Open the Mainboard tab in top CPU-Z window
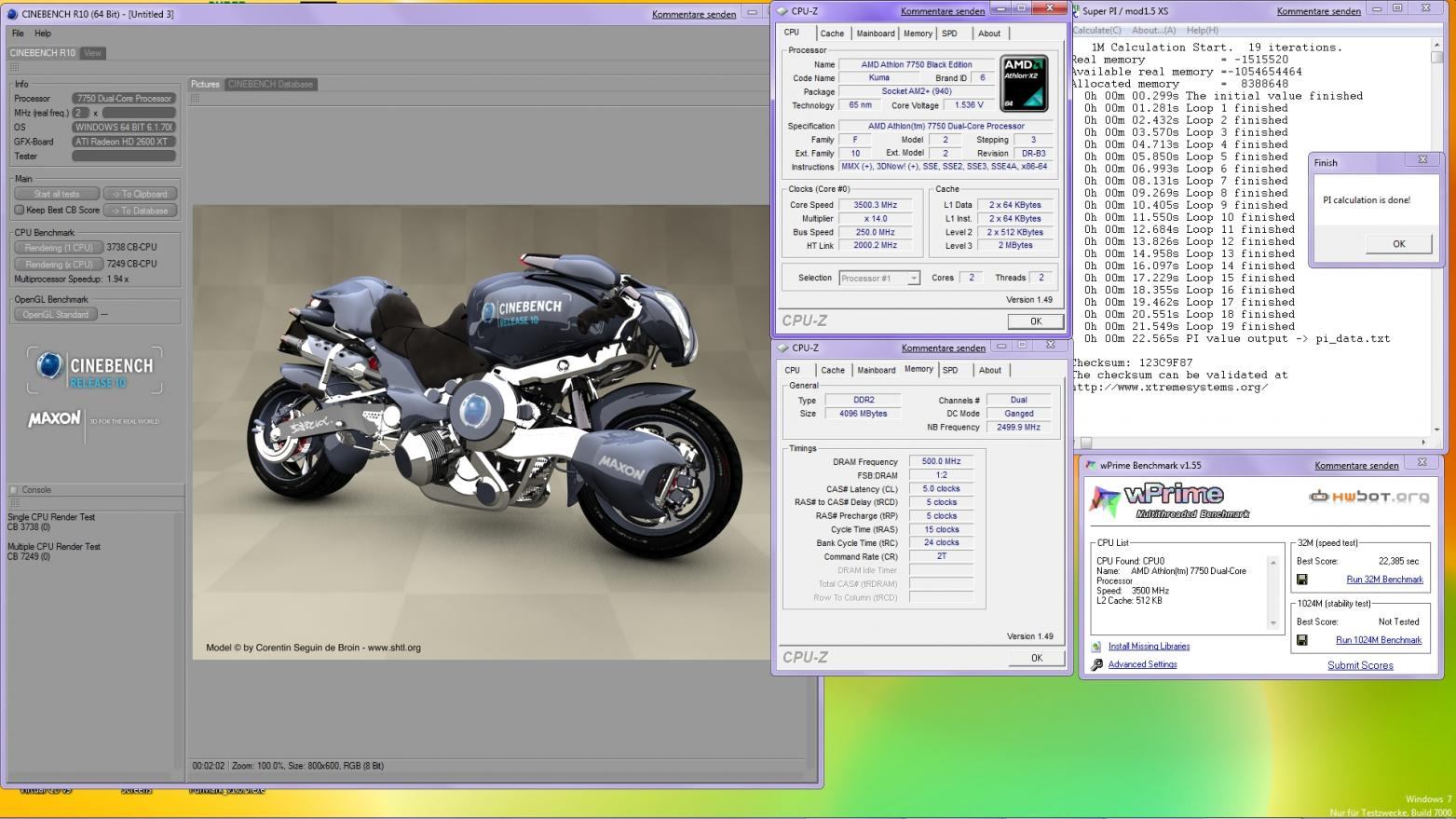Screen dimensions: 1456x819 pos(876,34)
